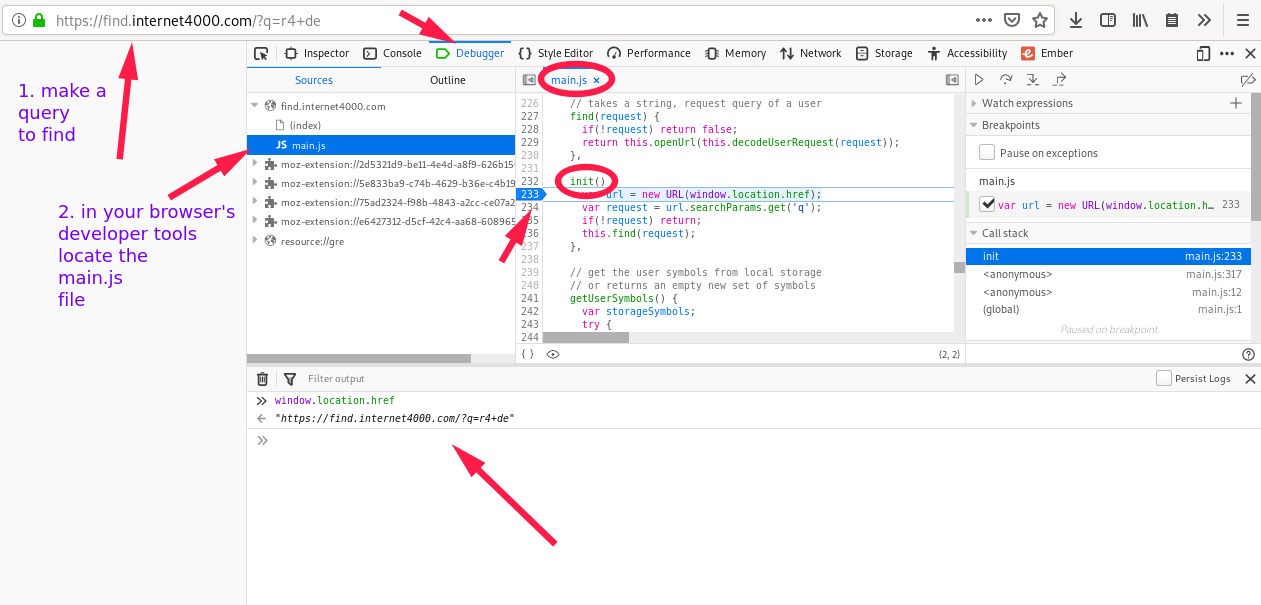
Task: Expand the moz-extension://75ad2324 node
Action: tap(255, 203)
